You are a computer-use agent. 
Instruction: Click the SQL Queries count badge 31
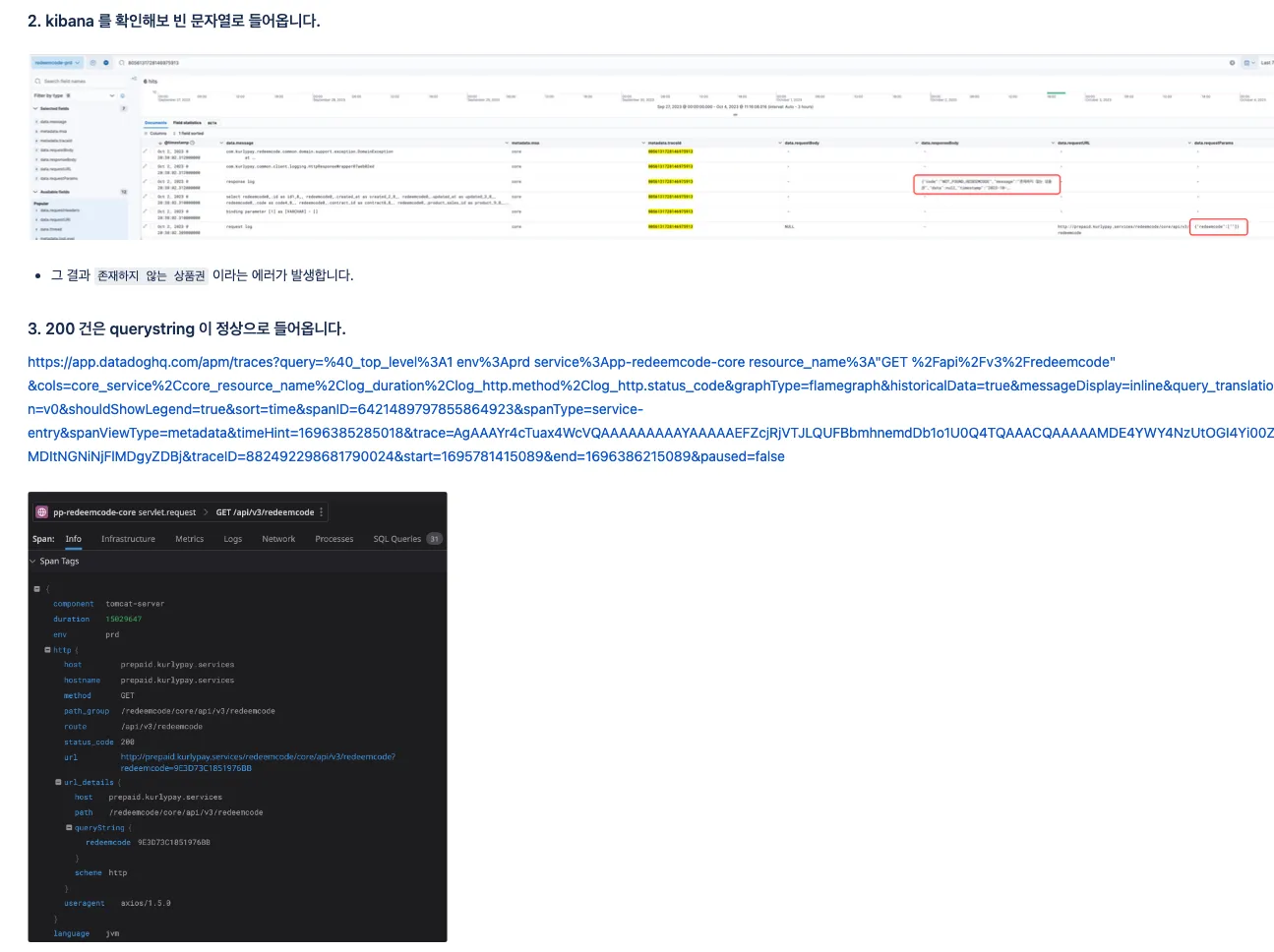[435, 539]
